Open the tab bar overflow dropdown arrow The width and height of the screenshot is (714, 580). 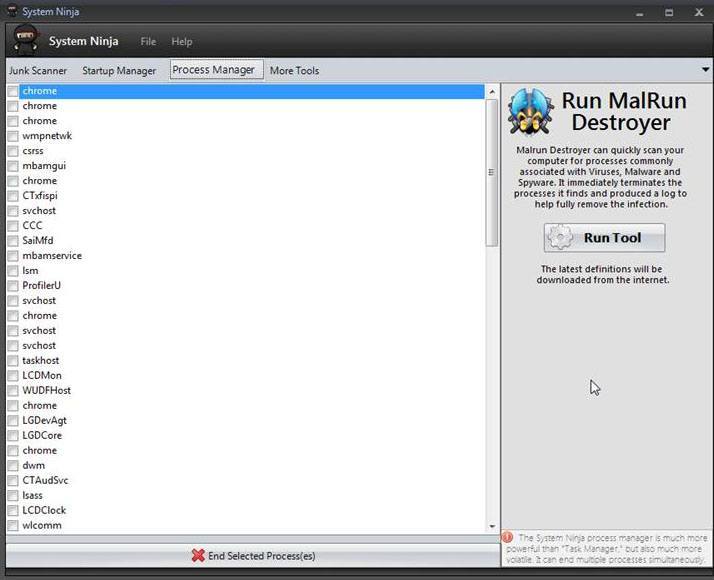click(x=705, y=70)
